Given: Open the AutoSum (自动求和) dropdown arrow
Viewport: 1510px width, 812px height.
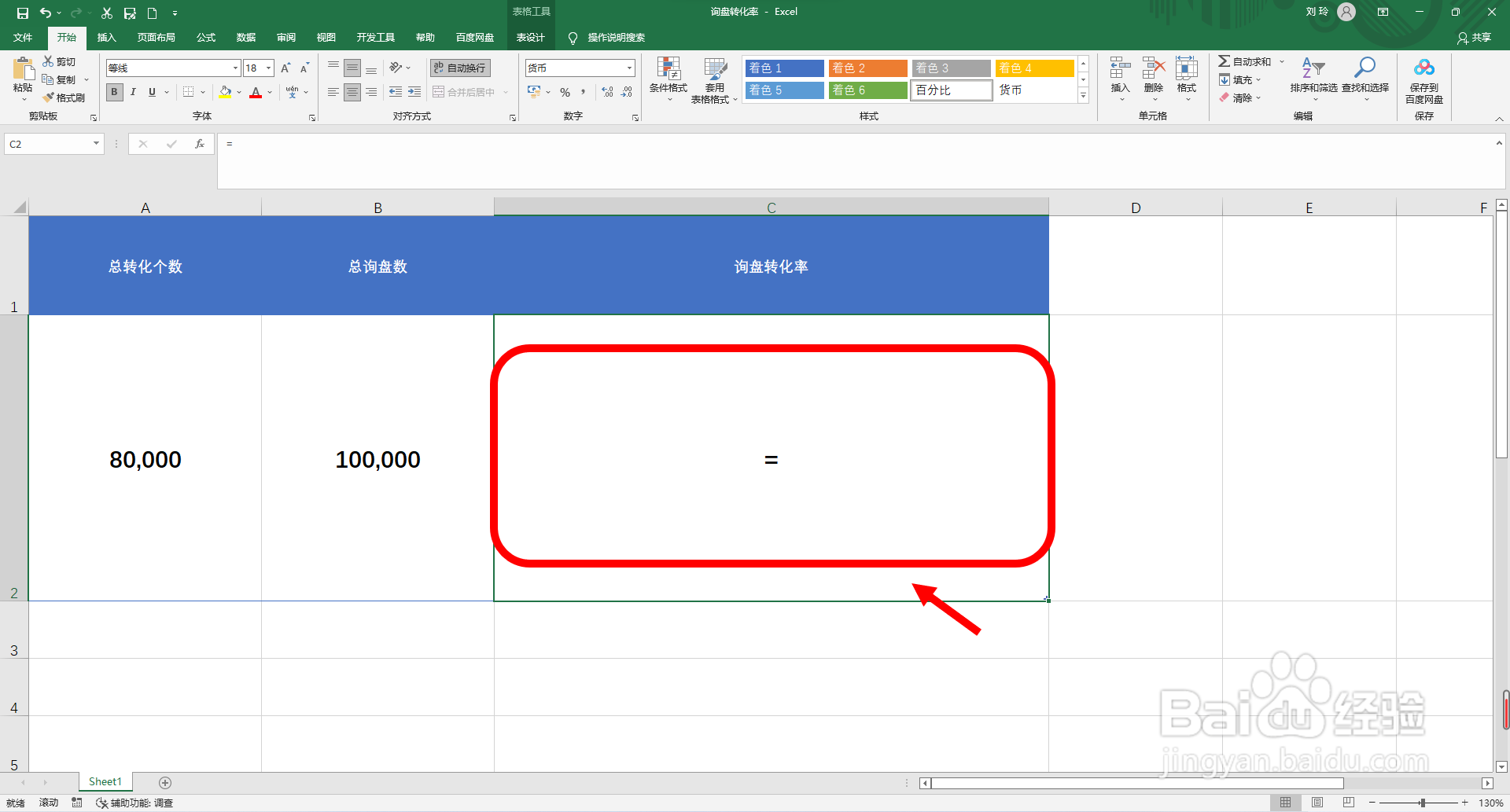Looking at the screenshot, I should [x=1281, y=61].
